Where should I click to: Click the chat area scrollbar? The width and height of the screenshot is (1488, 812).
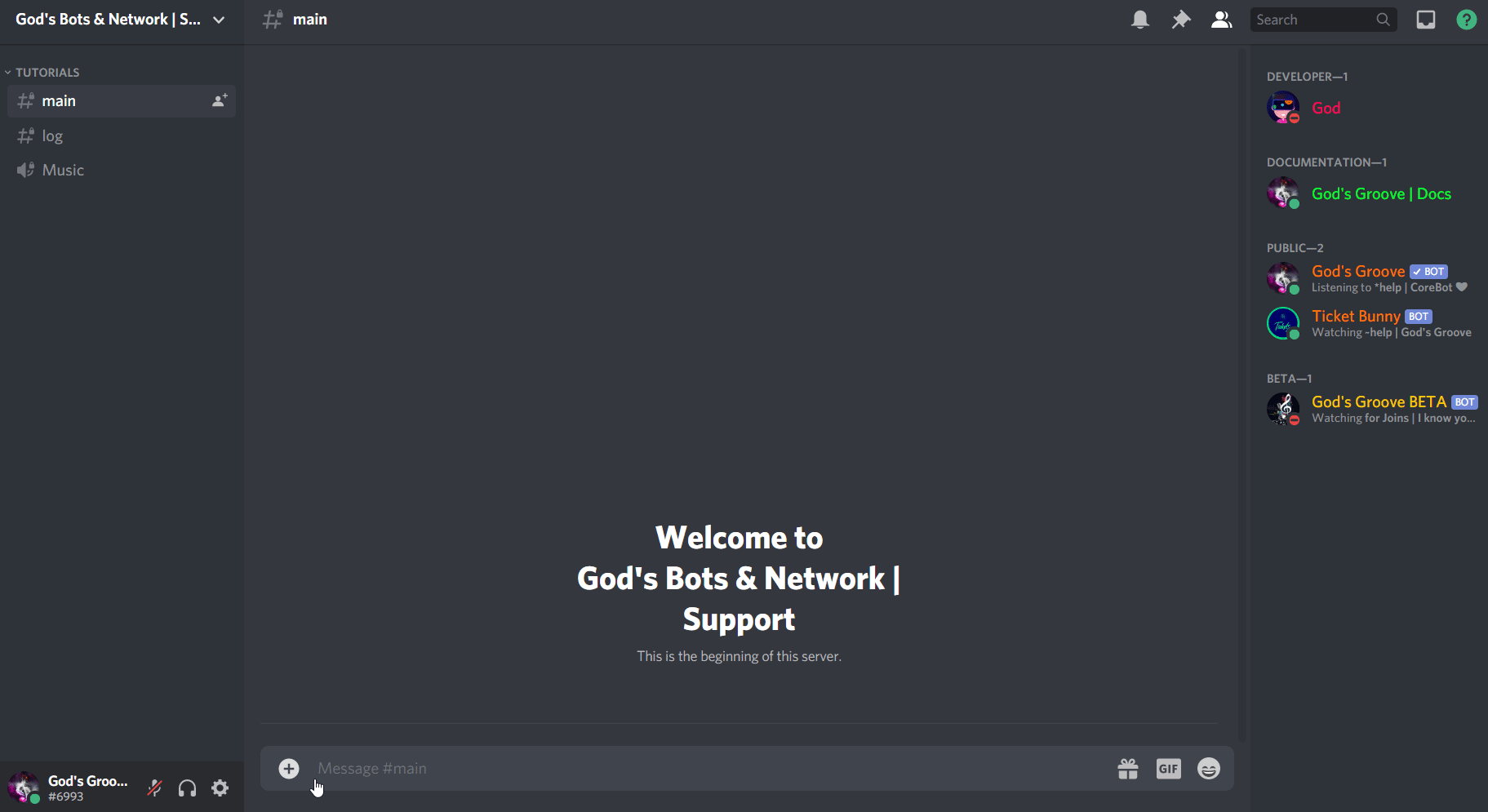tap(1242, 395)
